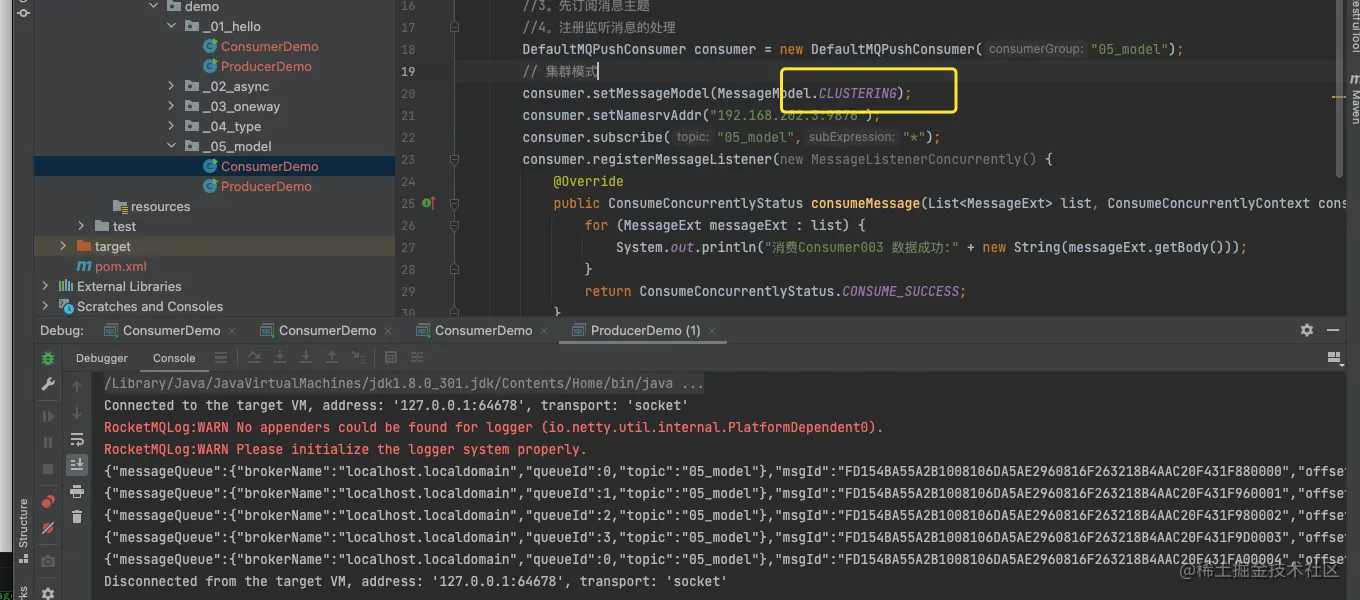Click the console Down stack trace arrow
Viewport: 1360px width, 600px height.
point(77,413)
